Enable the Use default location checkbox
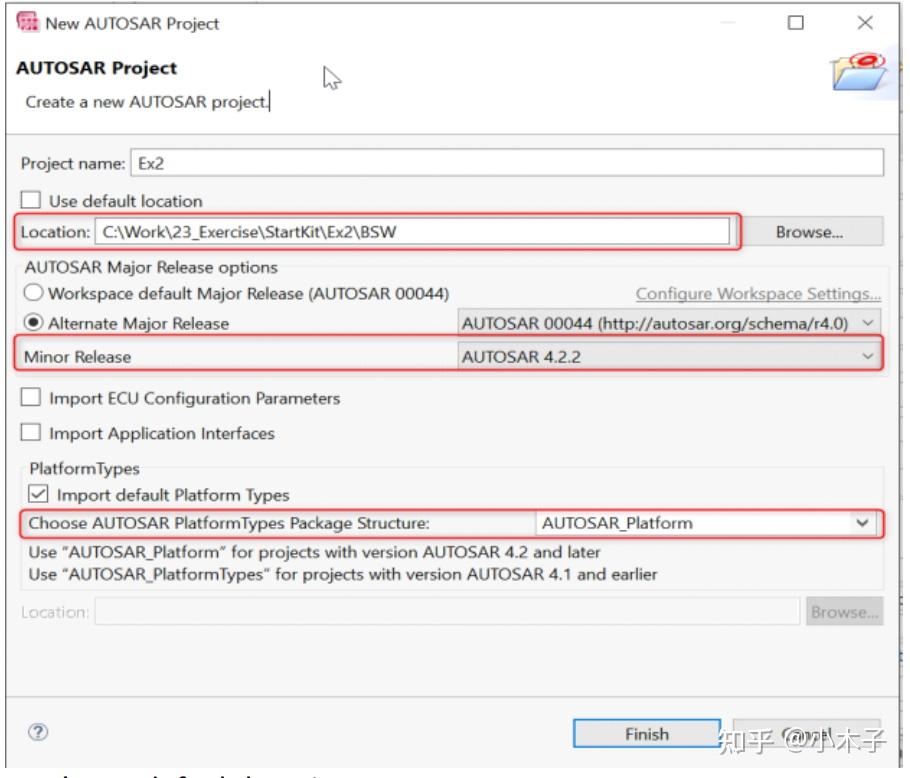Image resolution: width=910 pixels, height=778 pixels. (33, 201)
